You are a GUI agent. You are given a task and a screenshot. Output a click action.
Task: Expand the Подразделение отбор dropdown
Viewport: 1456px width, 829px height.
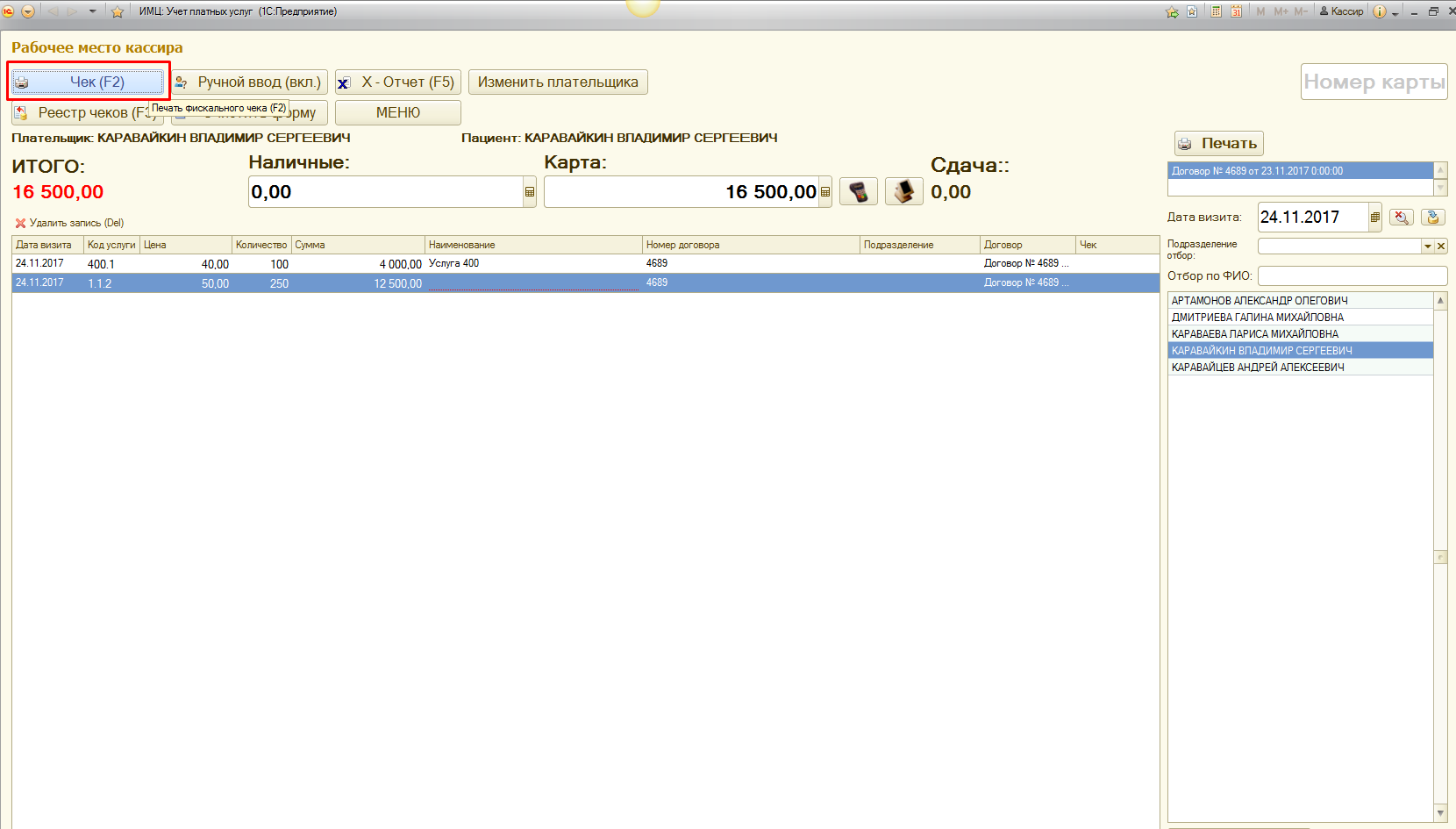click(x=1427, y=247)
